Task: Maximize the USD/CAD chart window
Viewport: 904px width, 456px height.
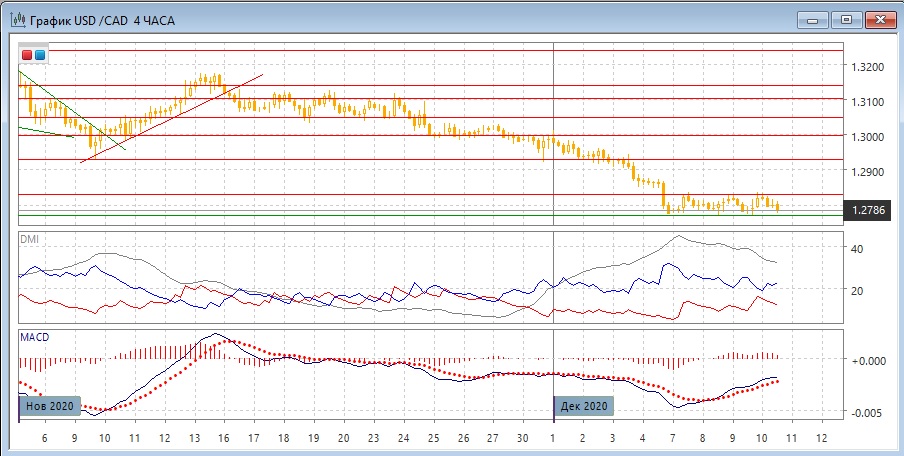Action: click(846, 19)
